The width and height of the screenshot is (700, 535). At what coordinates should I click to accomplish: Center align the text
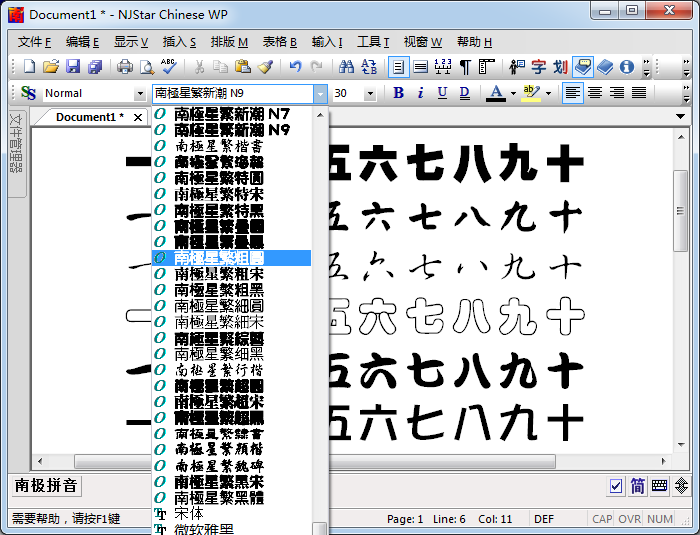pos(595,93)
